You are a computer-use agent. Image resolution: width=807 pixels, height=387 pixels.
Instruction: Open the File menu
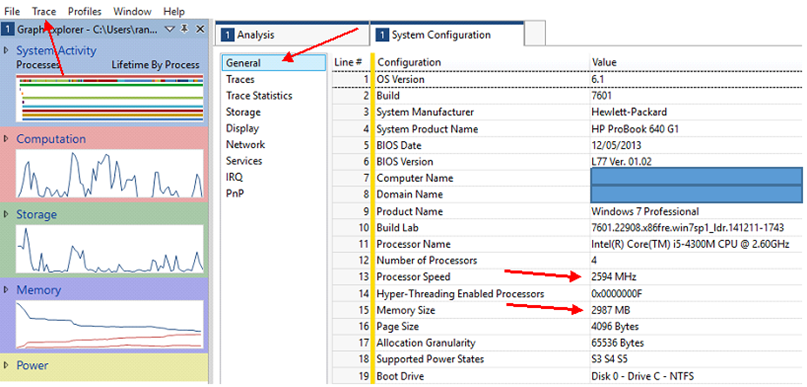click(12, 11)
